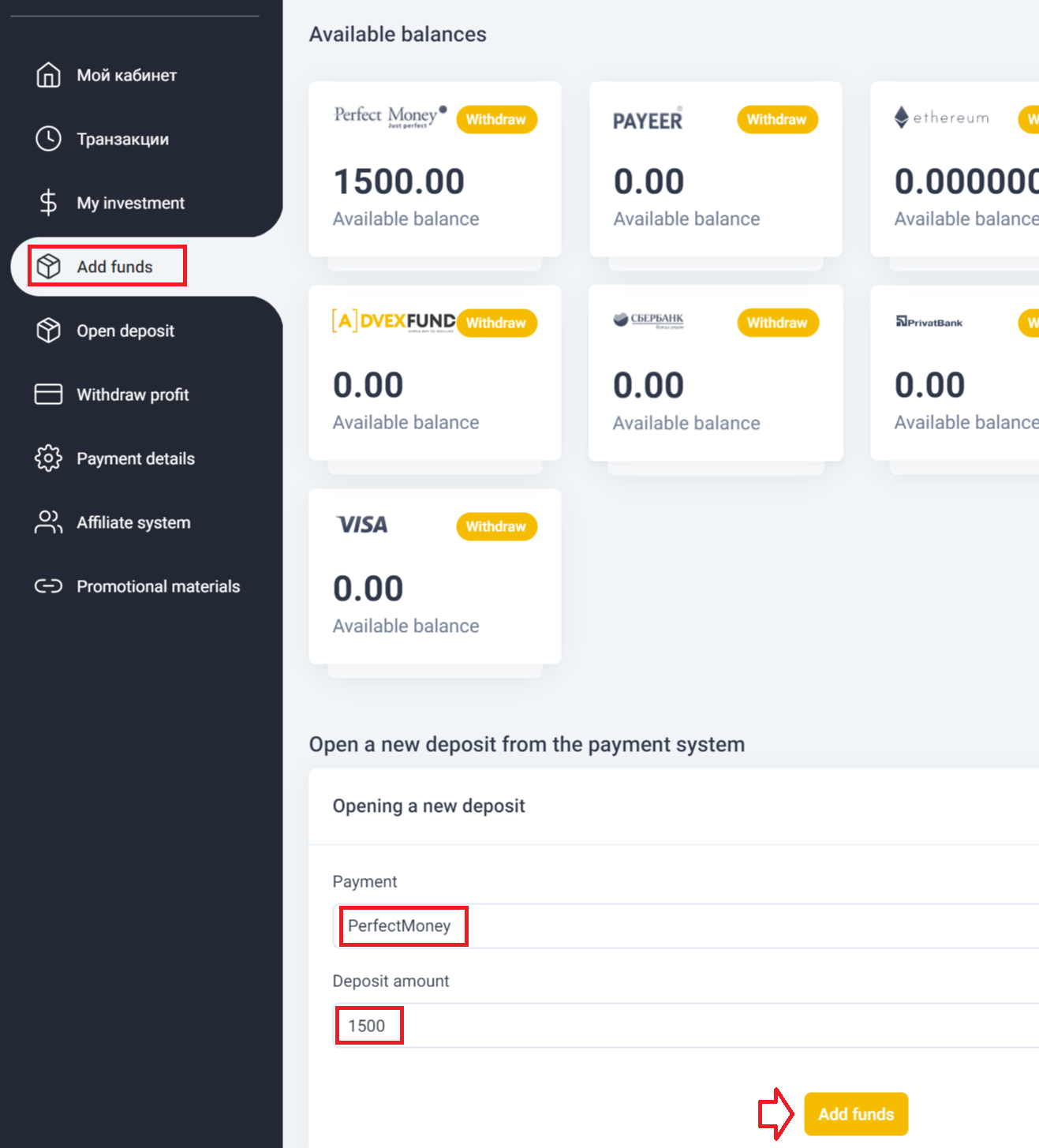Click the Deposit amount field
Screen dimensions: 1039x1148
(686, 1026)
